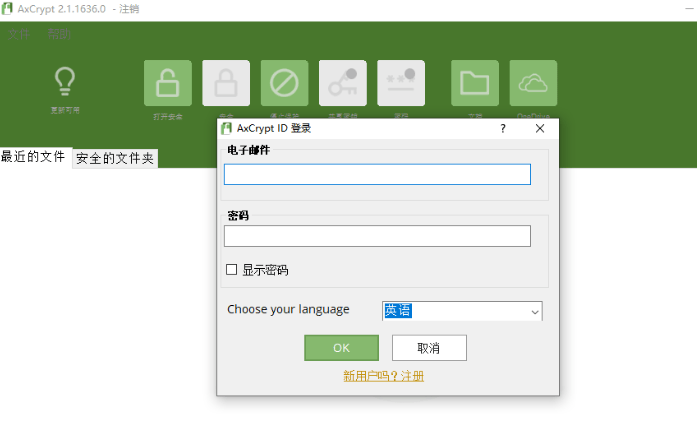Open the folder documents toolbar icon

click(475, 83)
